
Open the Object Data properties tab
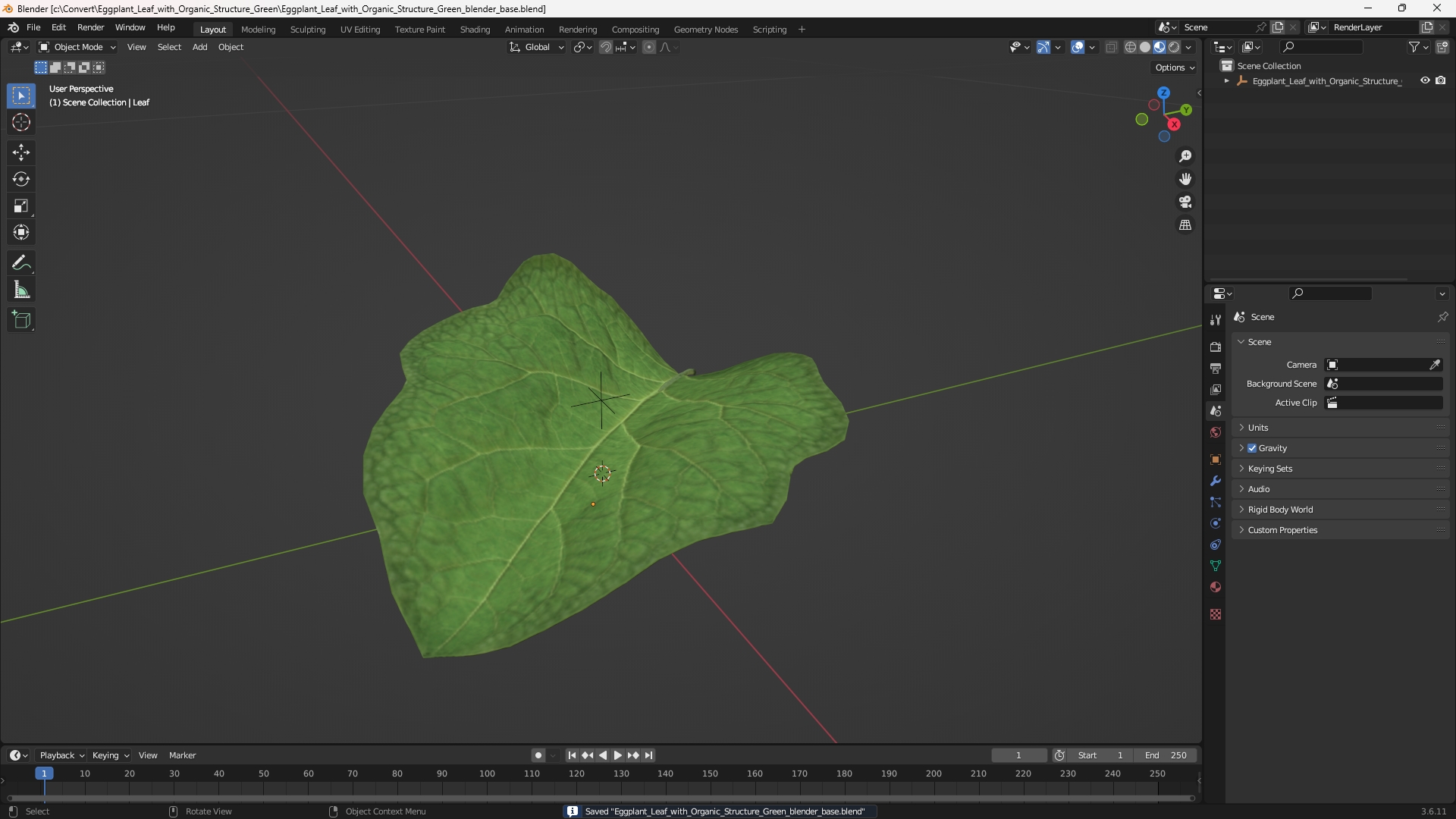coord(1216,566)
